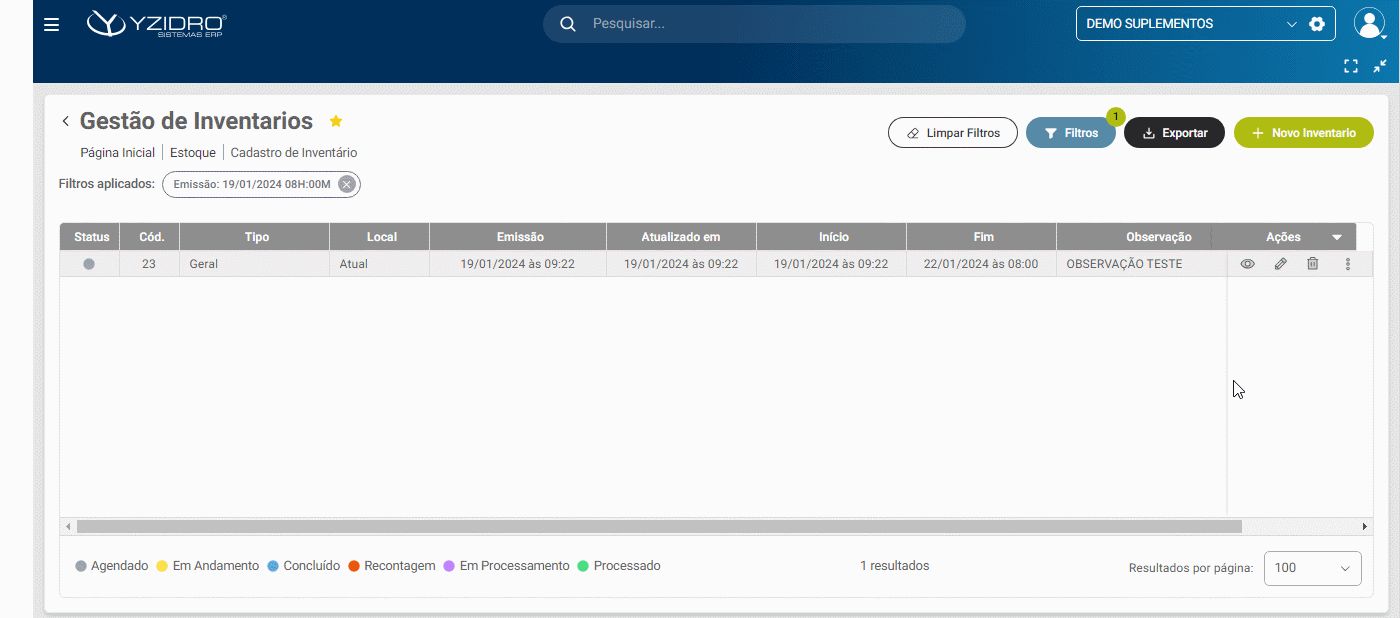1400x618 pixels.
Task: Expand the DEMO SUPLEMENTOS company dropdown
Action: (x=1291, y=24)
